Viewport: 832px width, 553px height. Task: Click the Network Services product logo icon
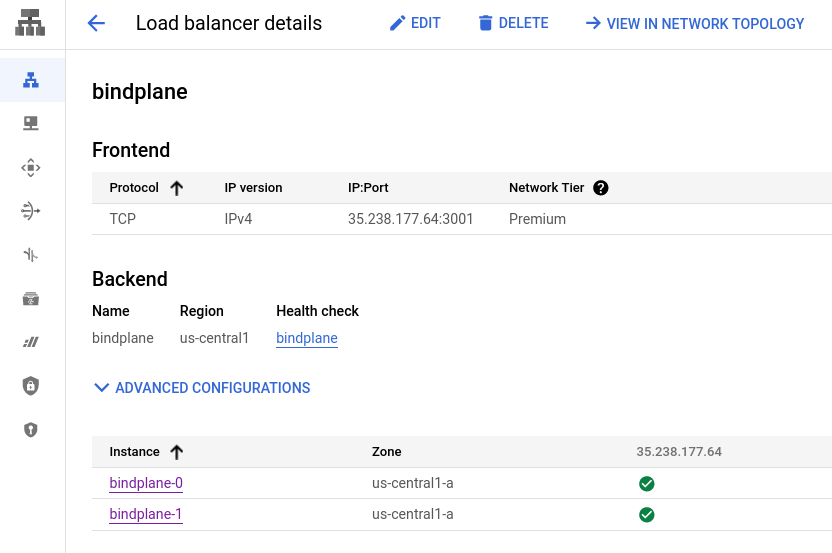pos(30,23)
